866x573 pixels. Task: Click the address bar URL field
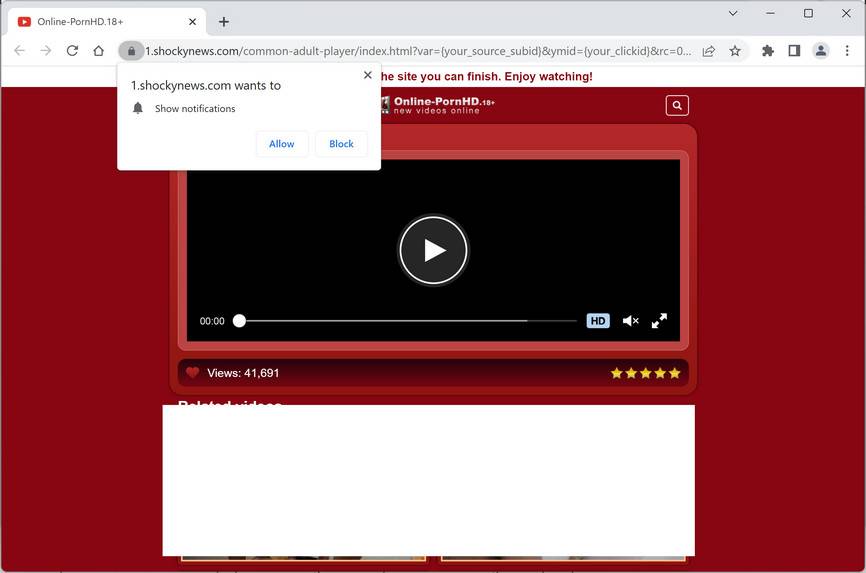(x=418, y=51)
